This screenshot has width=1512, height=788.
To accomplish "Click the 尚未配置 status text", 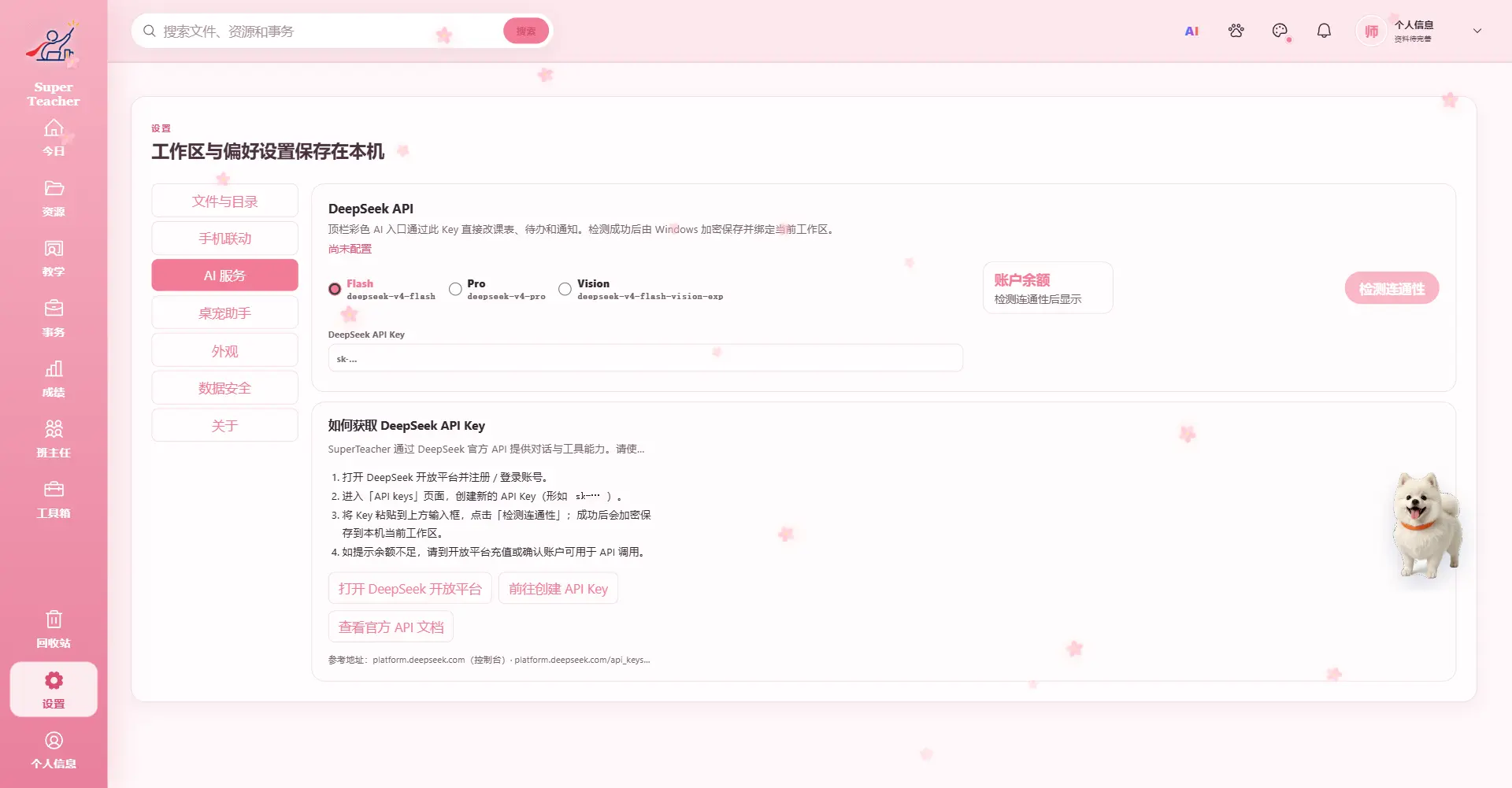I will tap(350, 249).
